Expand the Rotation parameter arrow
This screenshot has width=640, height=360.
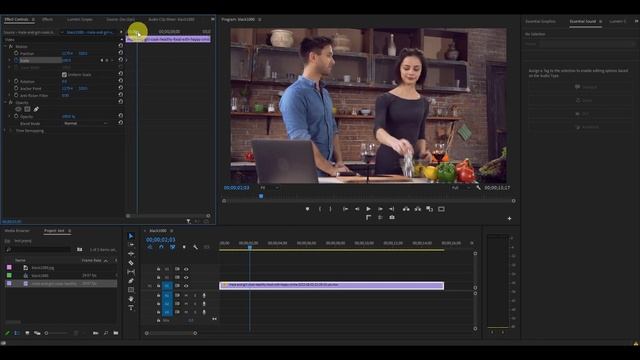10,81
